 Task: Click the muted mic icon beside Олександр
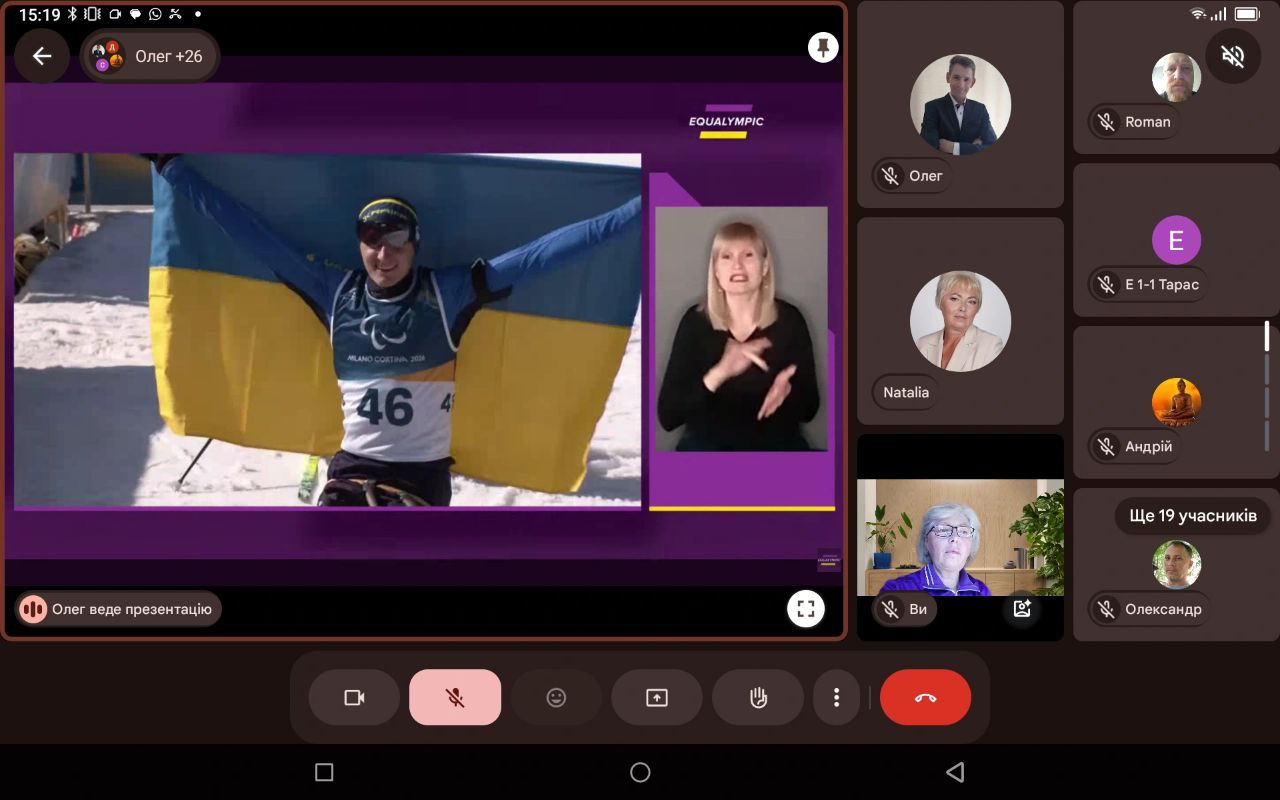pyautogui.click(x=1106, y=609)
